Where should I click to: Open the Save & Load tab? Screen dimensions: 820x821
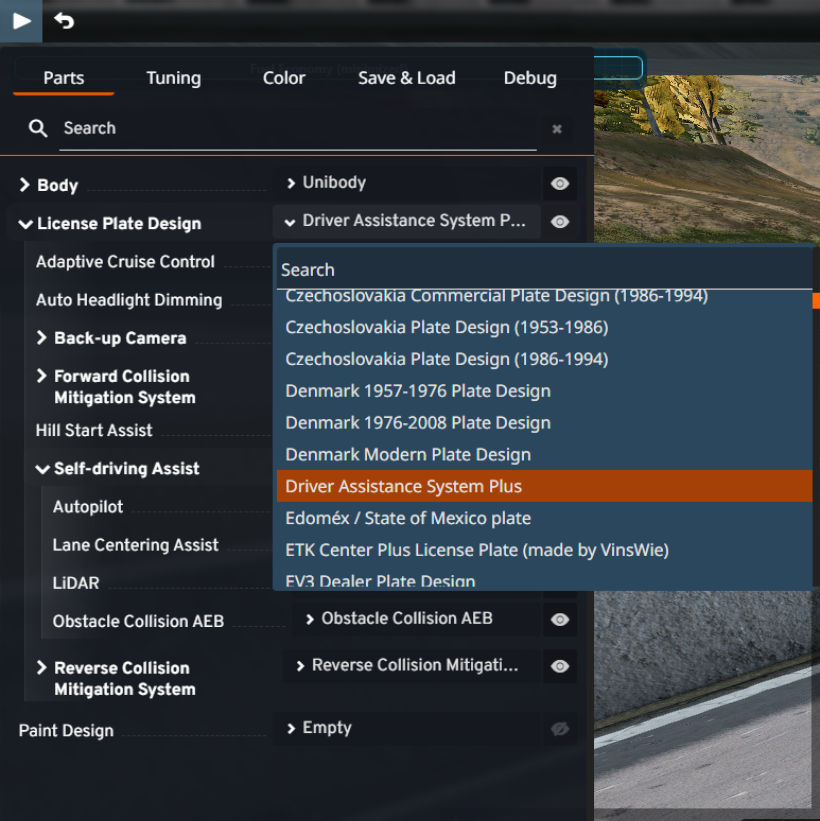coord(406,78)
